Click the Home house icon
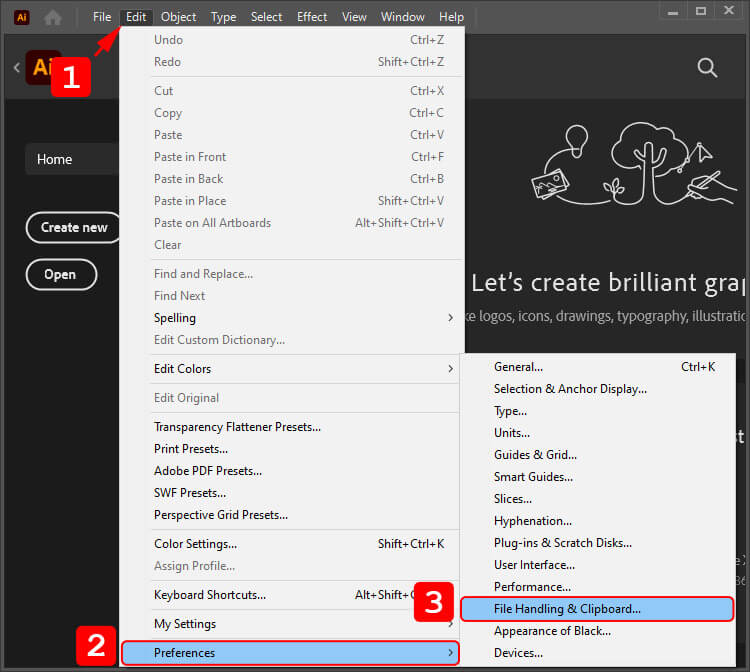This screenshot has width=750, height=672. click(x=53, y=18)
